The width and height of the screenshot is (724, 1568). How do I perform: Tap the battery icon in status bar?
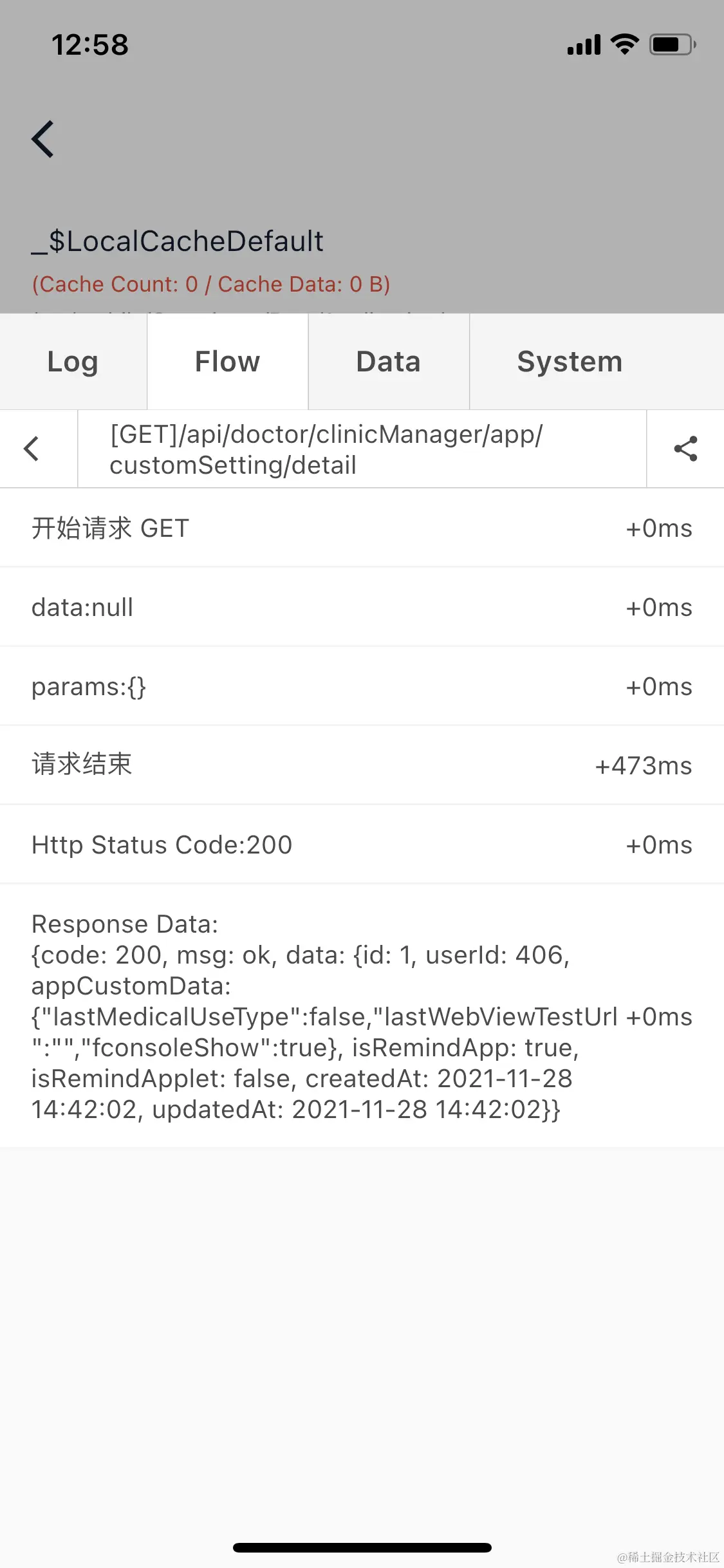(673, 44)
